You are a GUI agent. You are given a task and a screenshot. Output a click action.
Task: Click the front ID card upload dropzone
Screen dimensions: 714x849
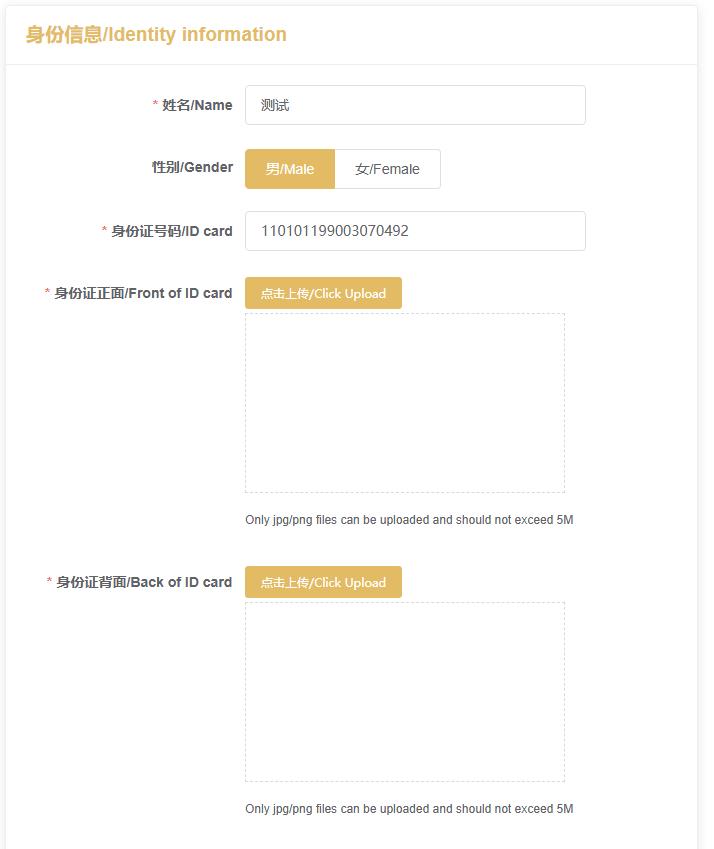point(405,400)
